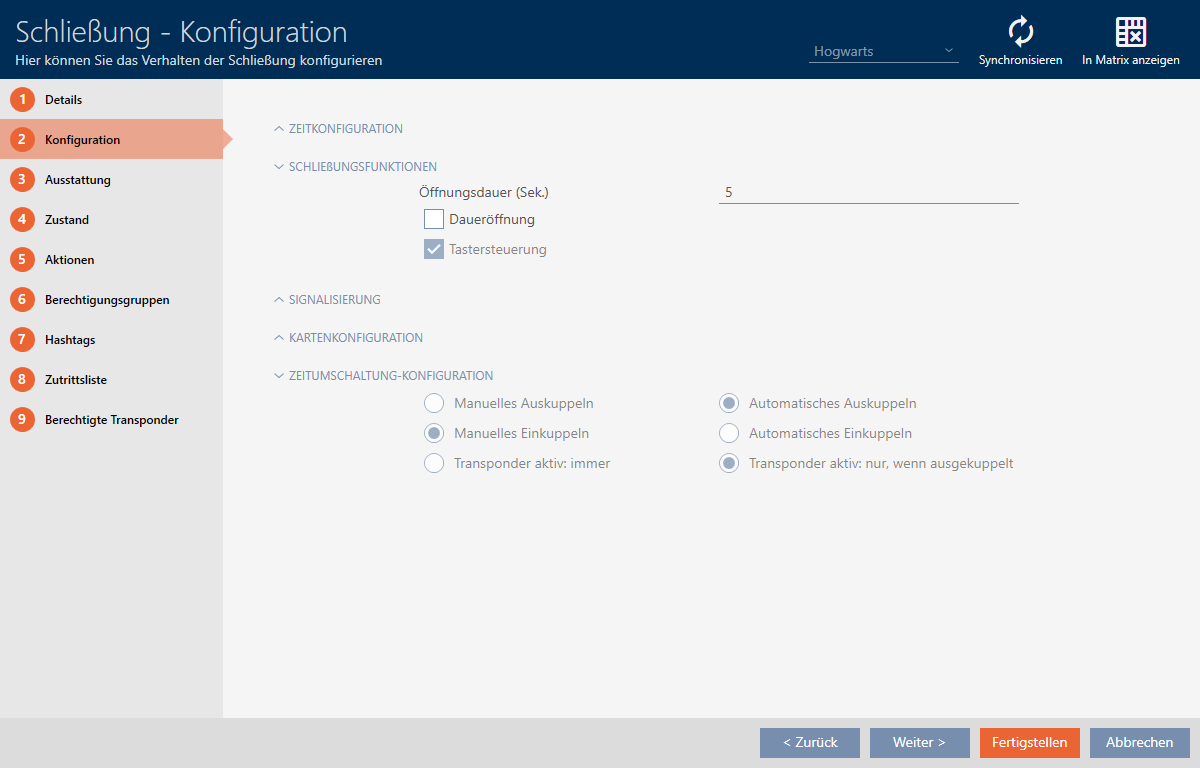
Task: Click the step 5 Aktionen number icon
Action: [x=22, y=260]
